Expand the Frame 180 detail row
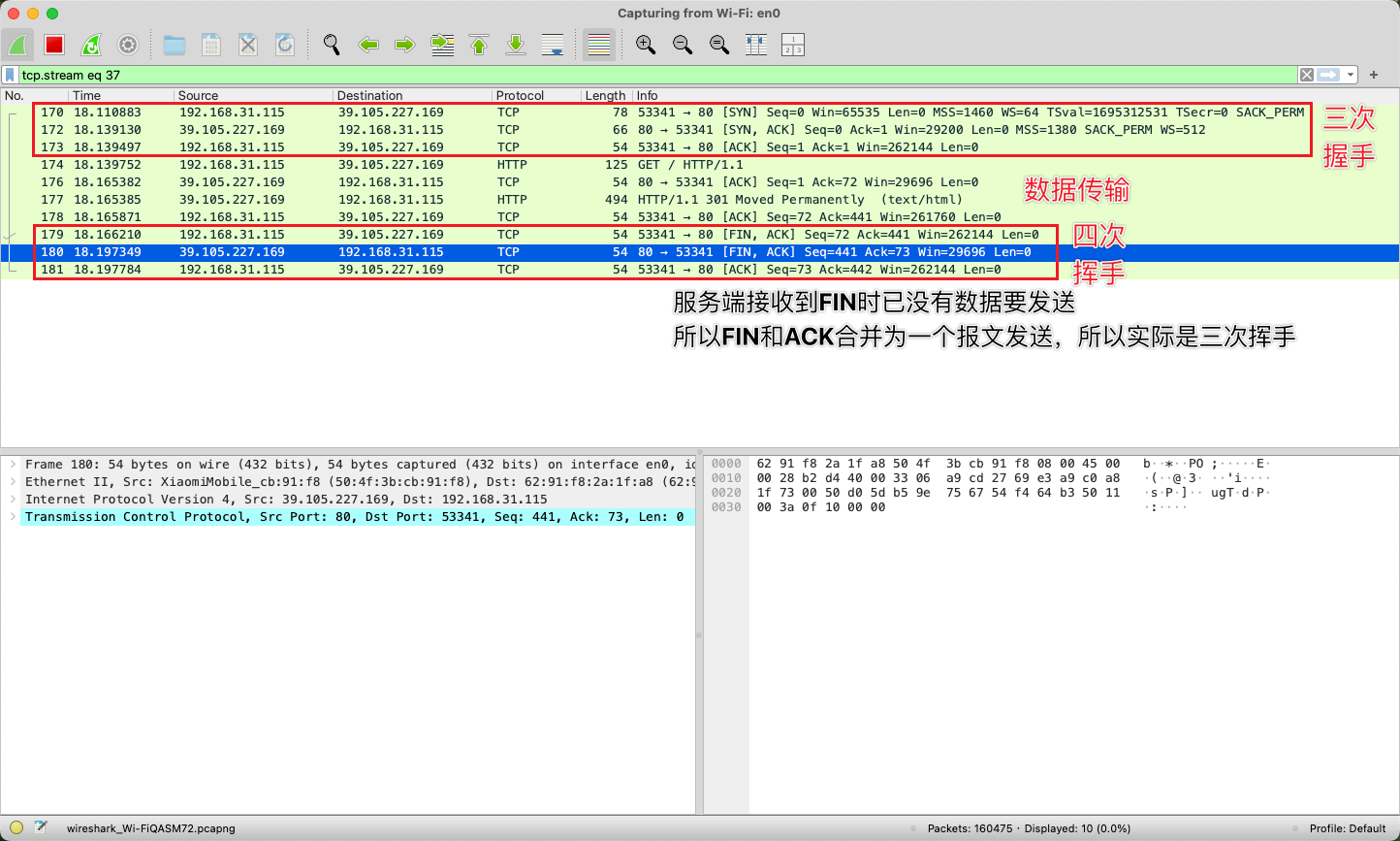This screenshot has height=841, width=1400. (x=12, y=465)
